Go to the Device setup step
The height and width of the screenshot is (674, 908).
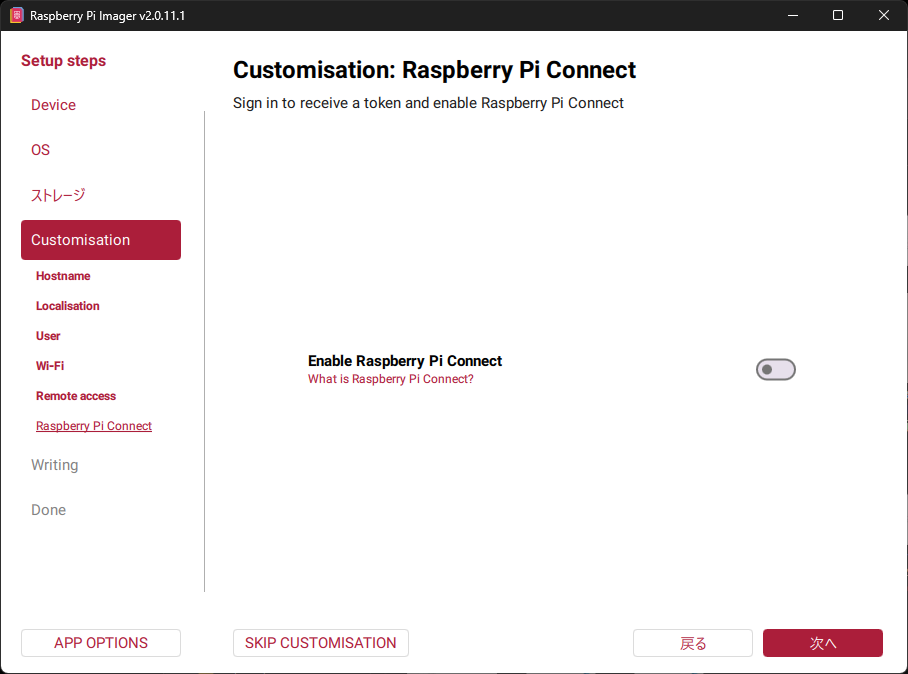pos(53,105)
